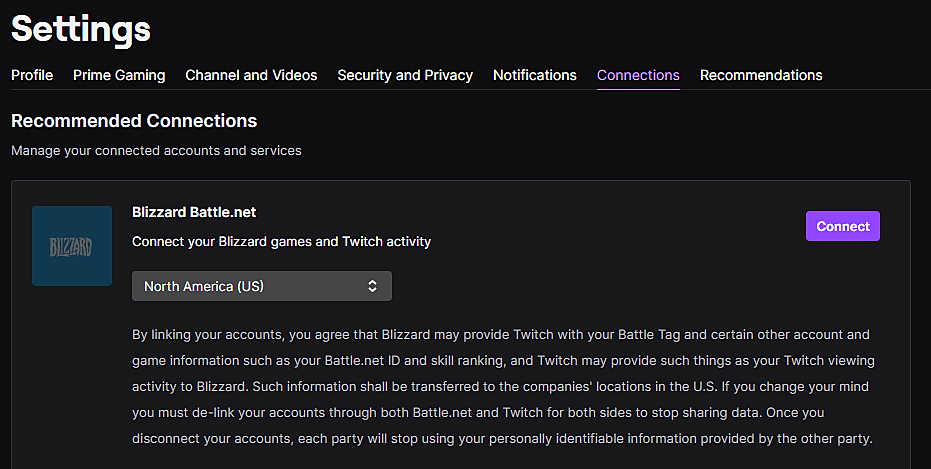Open the Notifications settings tab

[535, 75]
